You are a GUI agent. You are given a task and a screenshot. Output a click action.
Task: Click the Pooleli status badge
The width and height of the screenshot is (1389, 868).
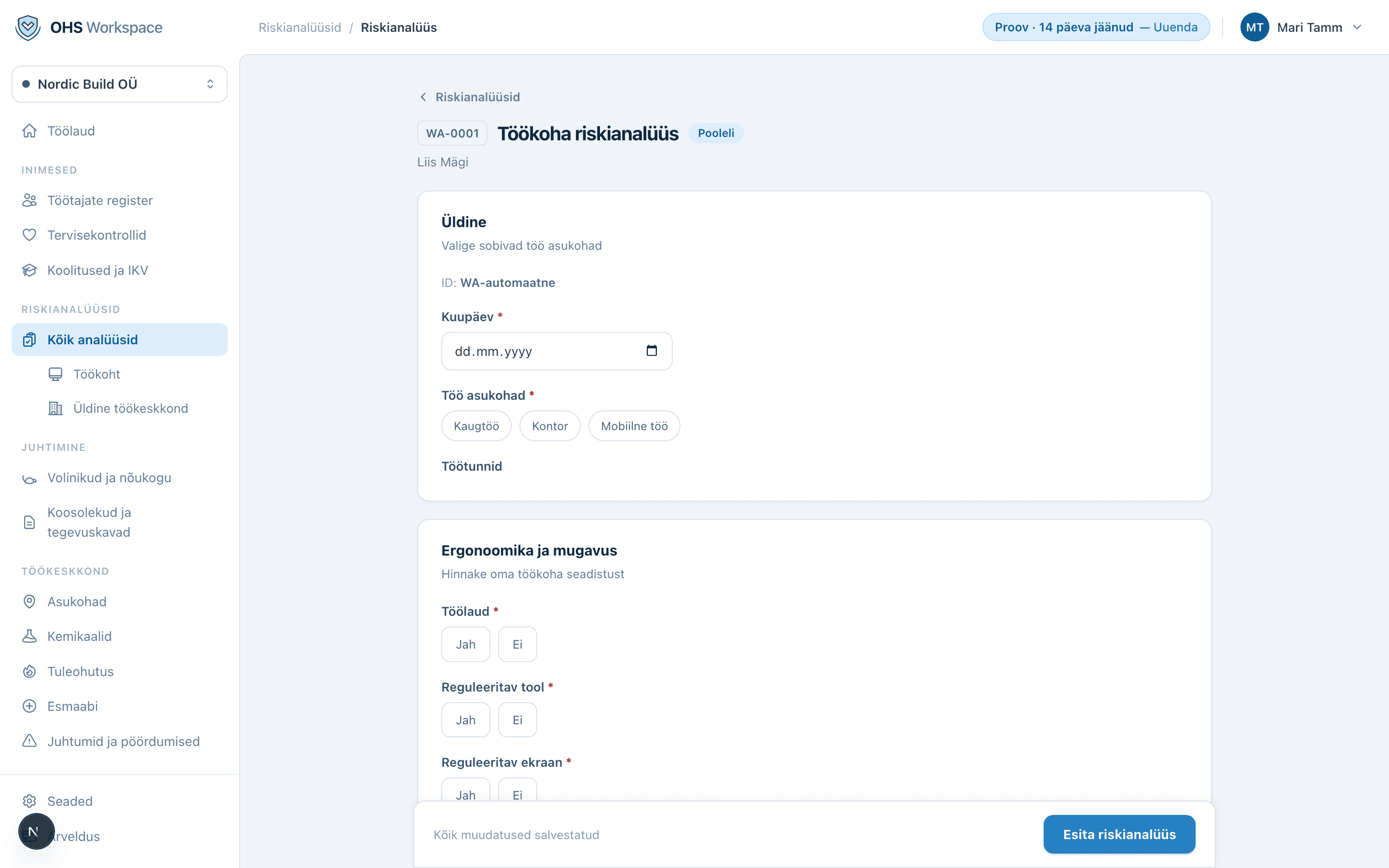[716, 133]
